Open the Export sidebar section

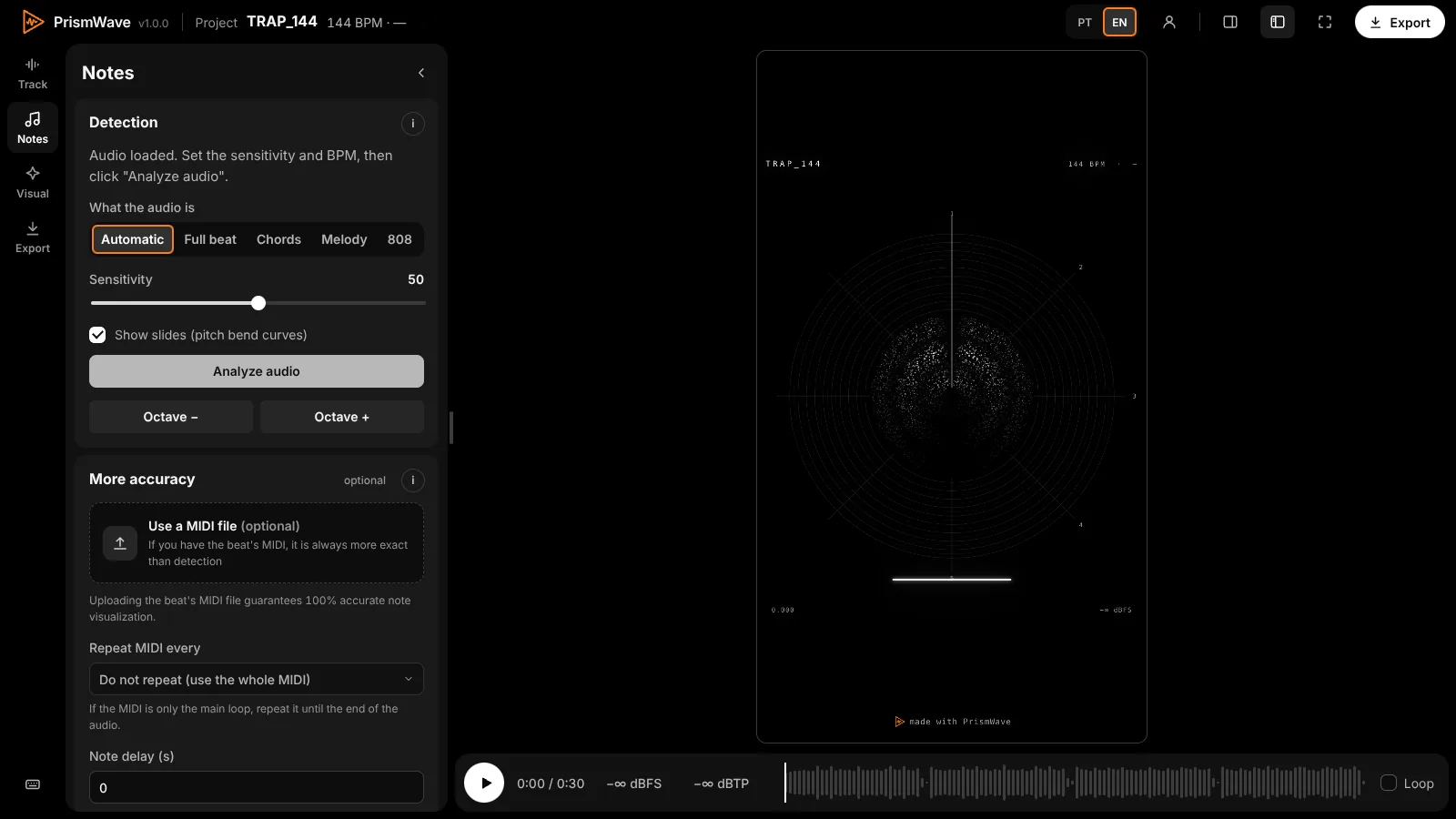click(x=33, y=237)
